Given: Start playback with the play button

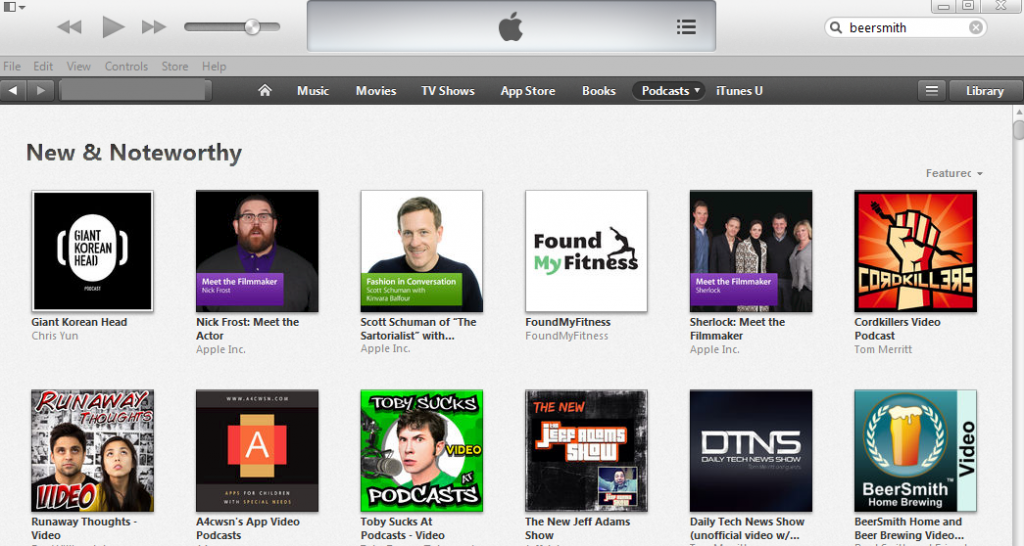Looking at the screenshot, I should (113, 27).
